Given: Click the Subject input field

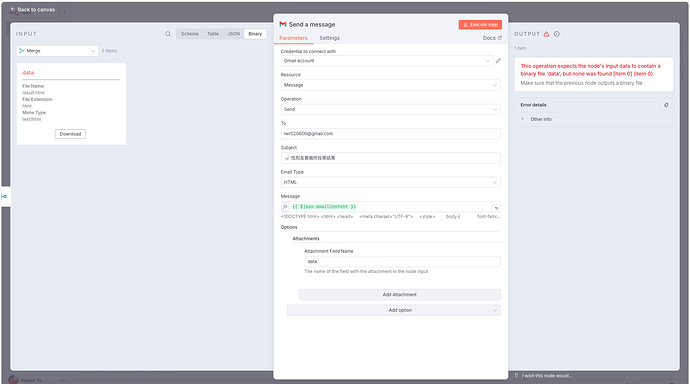Looking at the screenshot, I should pyautogui.click(x=390, y=158).
